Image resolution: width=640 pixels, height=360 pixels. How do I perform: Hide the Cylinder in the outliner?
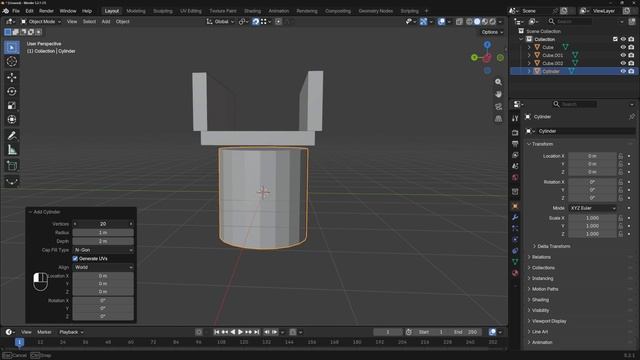[x=623, y=71]
